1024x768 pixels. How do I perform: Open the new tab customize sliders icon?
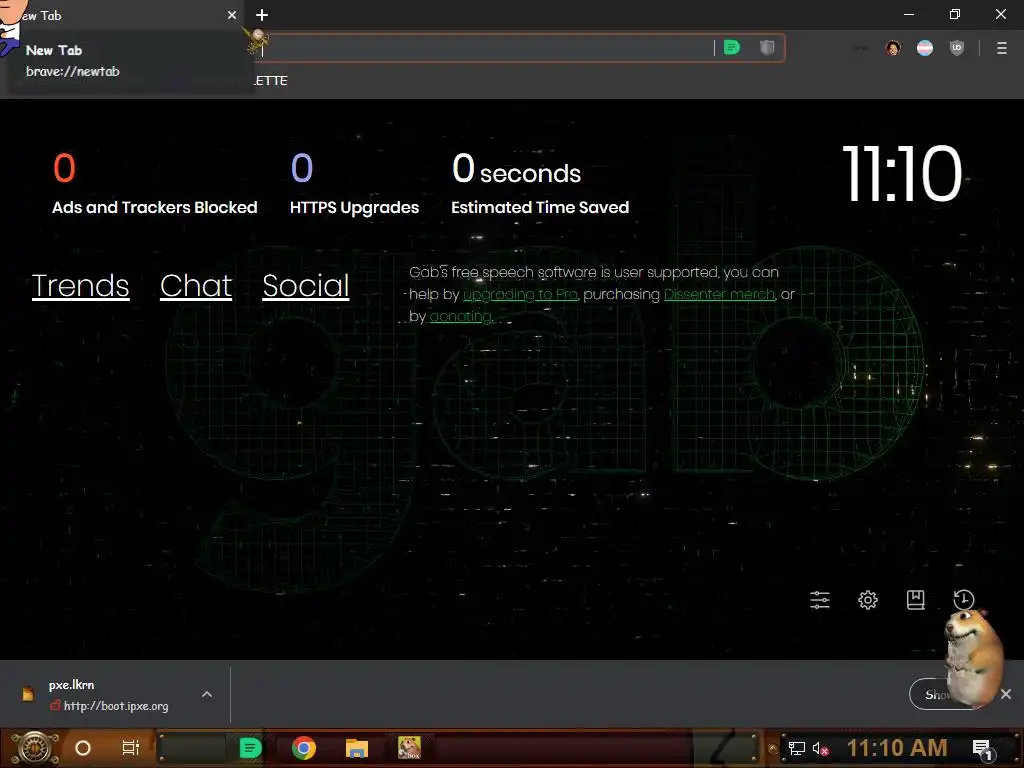click(x=820, y=600)
